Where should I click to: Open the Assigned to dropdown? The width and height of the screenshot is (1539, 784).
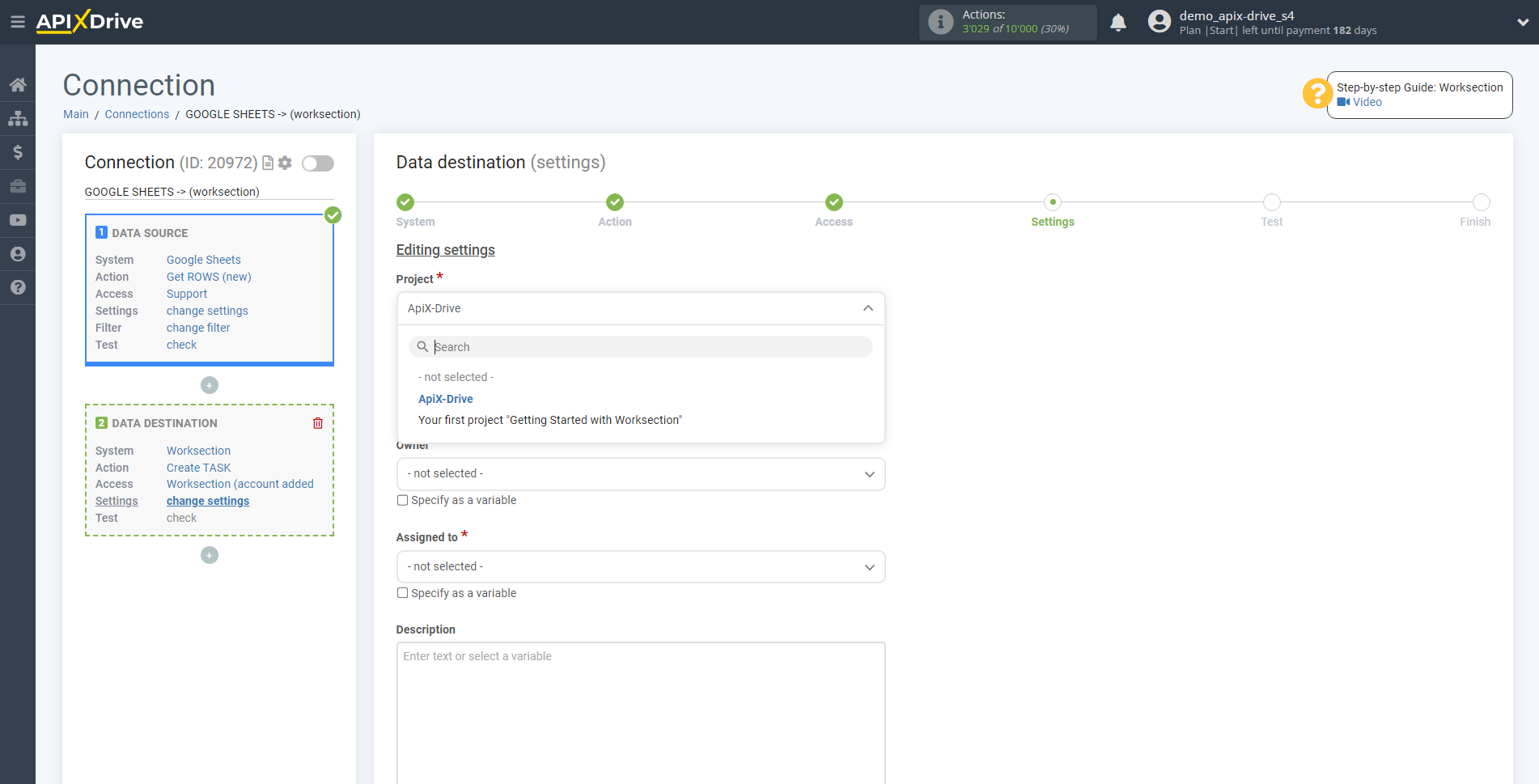coord(641,567)
